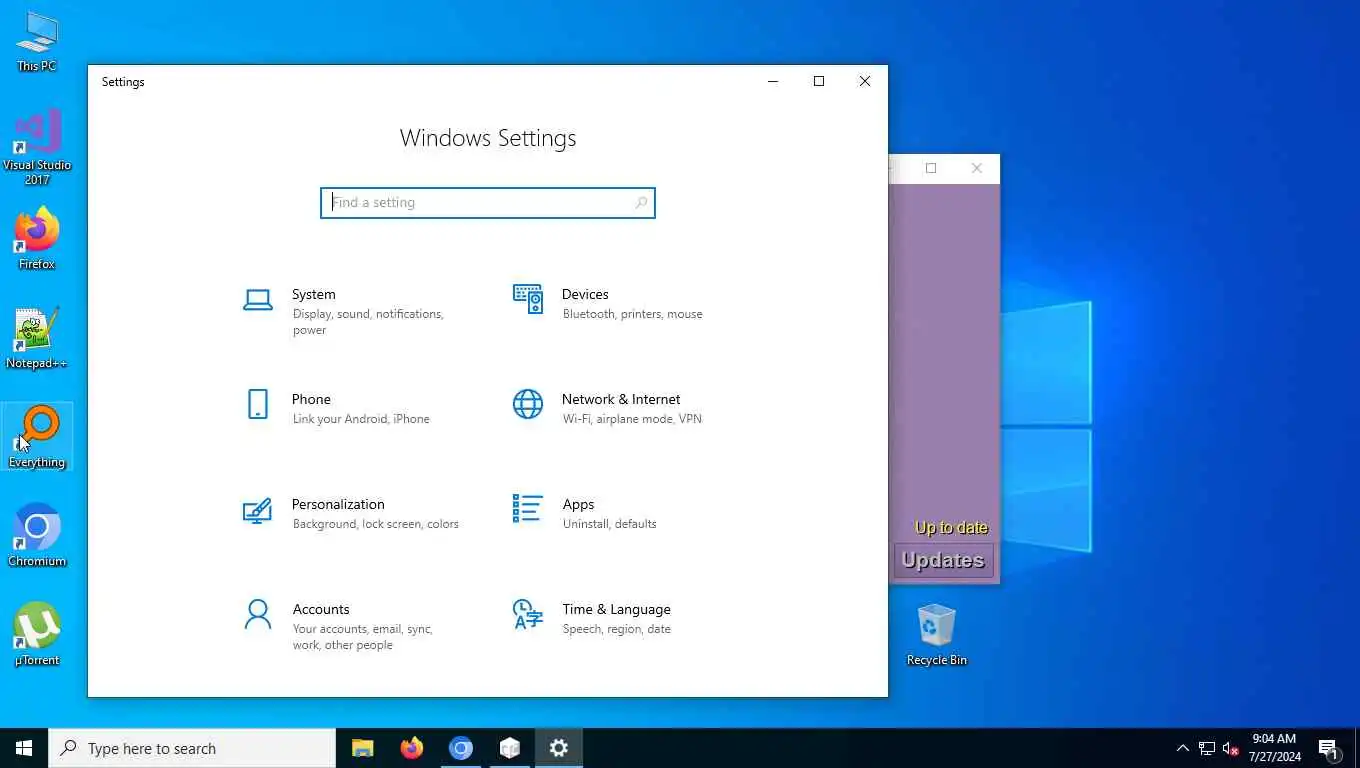Select the Everything desktop shortcut
1360x768 pixels.
(x=37, y=437)
